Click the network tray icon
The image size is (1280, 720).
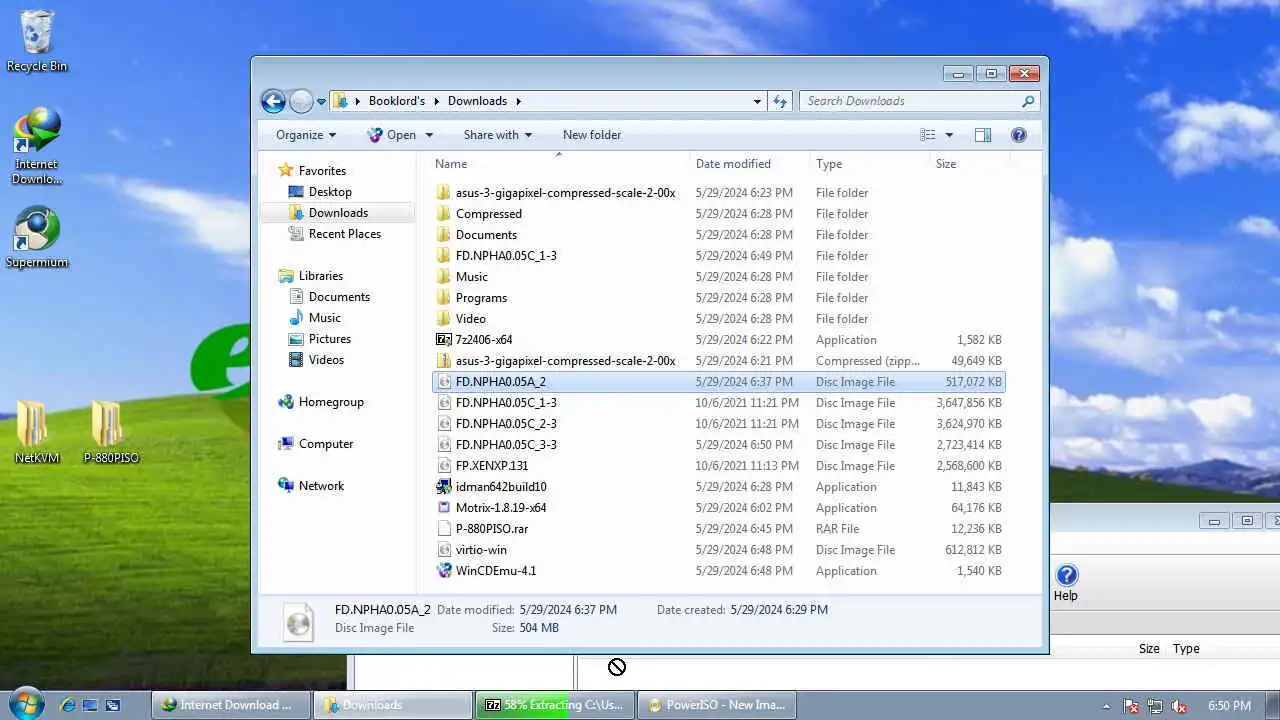coord(1155,705)
